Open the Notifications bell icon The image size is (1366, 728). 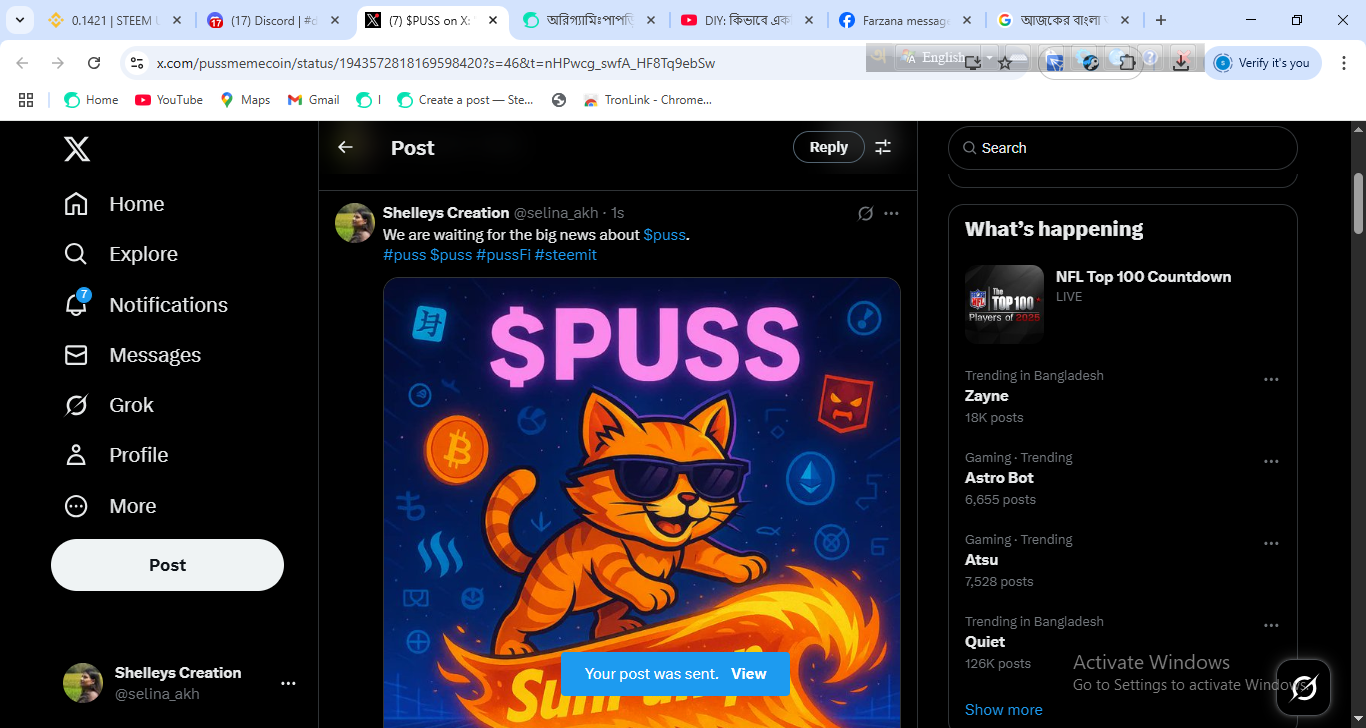[x=76, y=304]
